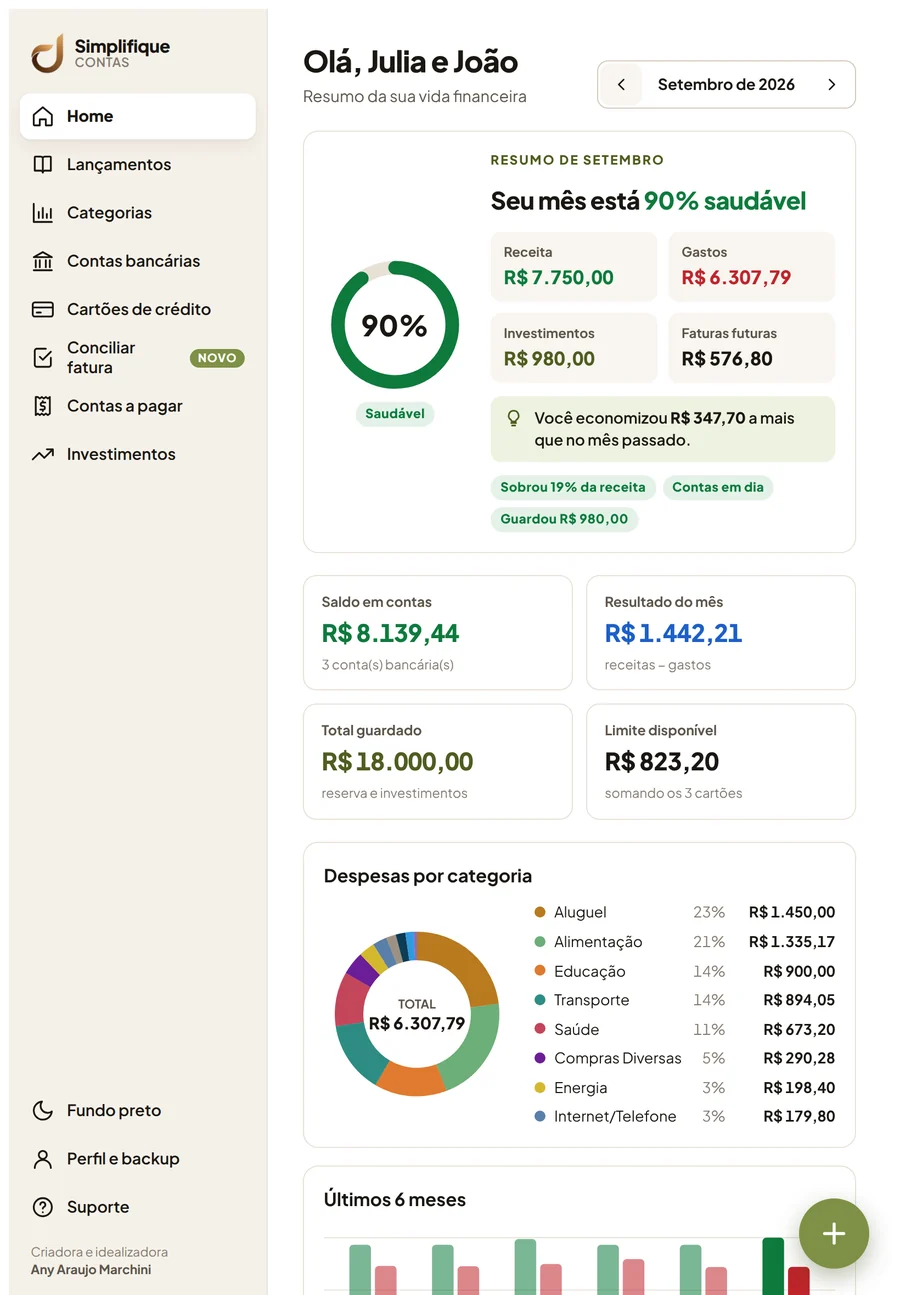Click the Simplifique Contas logo icon
900x1295 pixels.
pos(47,53)
